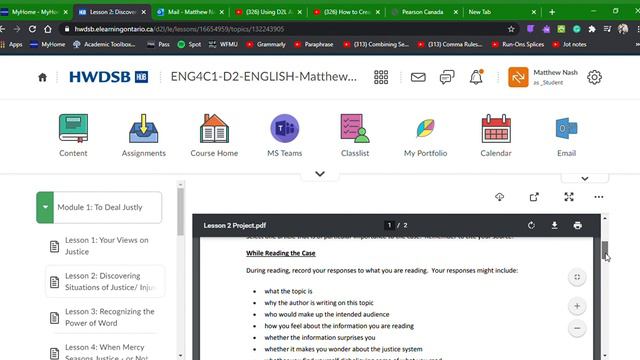Open the Paraphrase bookmark
Screen dimensions: 640x360
(314, 44)
